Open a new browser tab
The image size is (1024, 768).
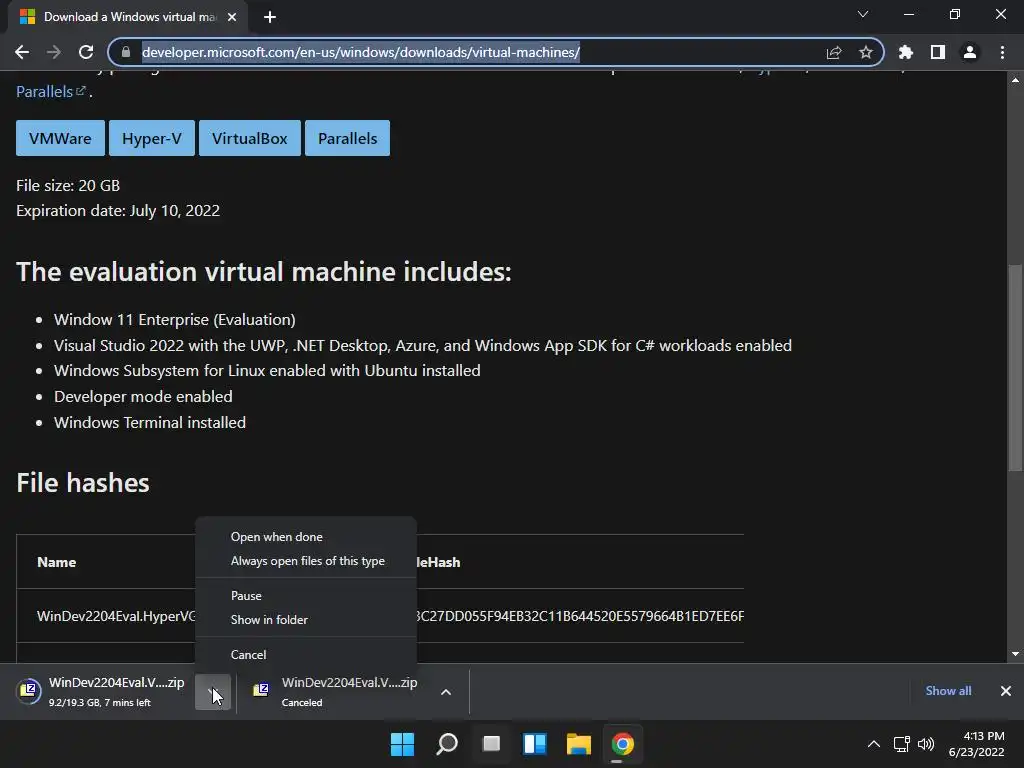270,17
